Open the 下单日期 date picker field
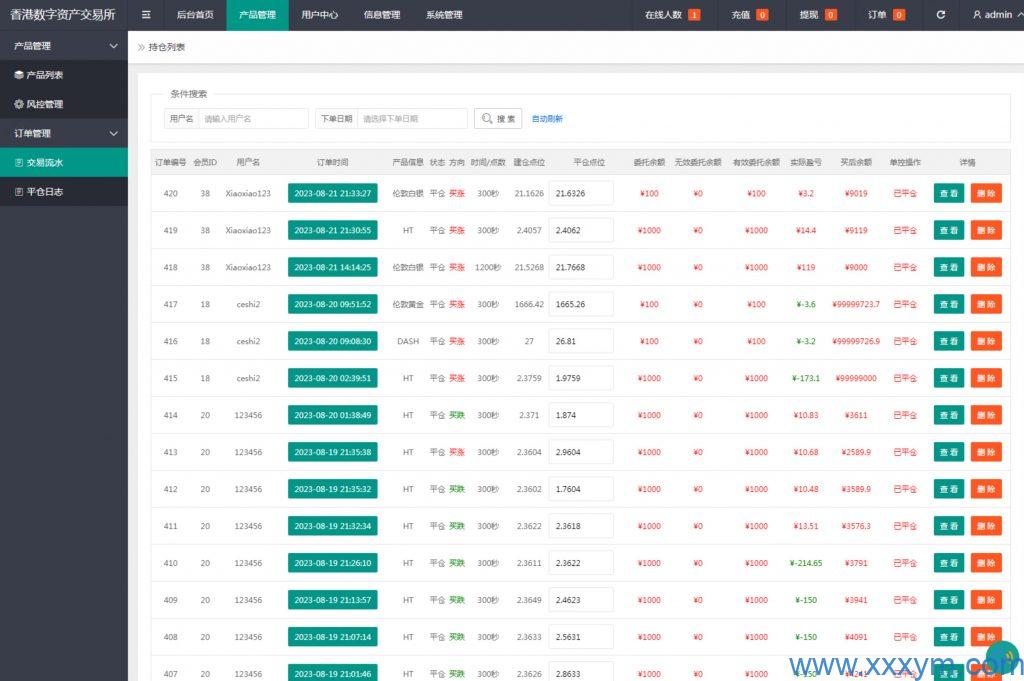The width and height of the screenshot is (1024, 681). click(x=412, y=118)
